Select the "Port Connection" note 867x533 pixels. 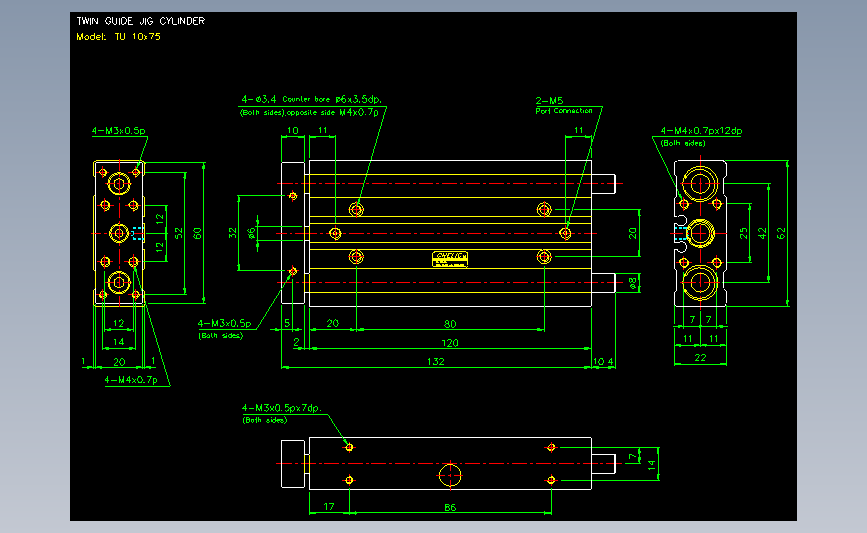564,111
